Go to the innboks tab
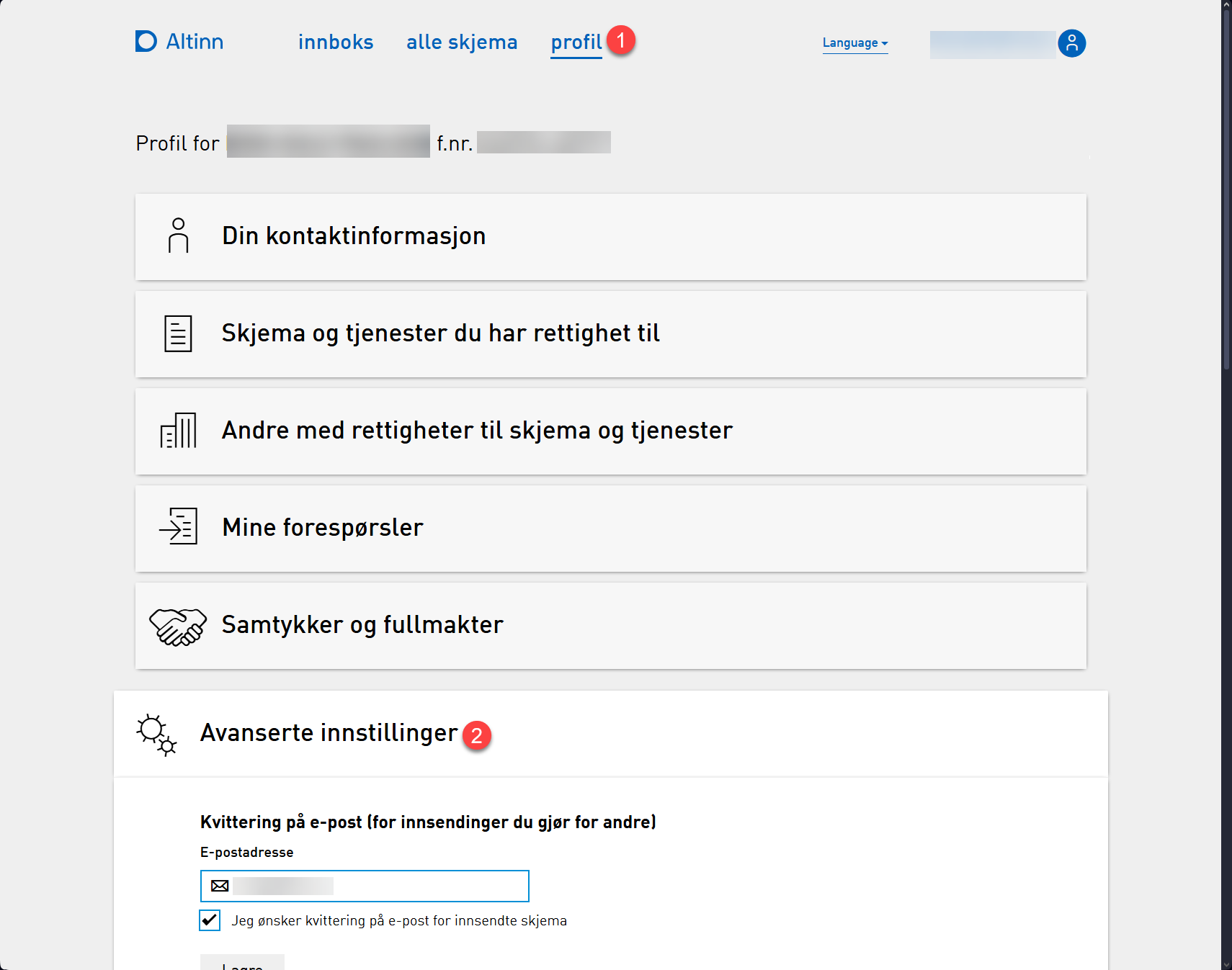Screen dimensions: 1232x970 (336, 42)
